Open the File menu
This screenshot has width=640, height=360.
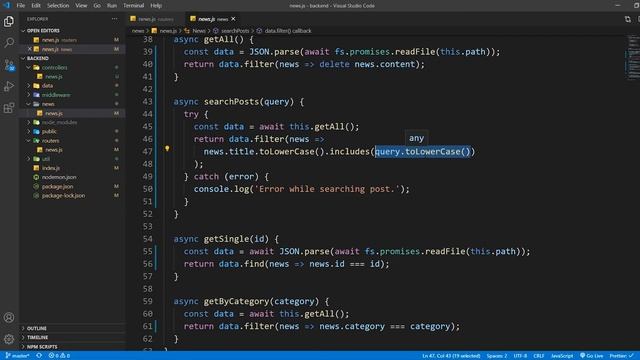(x=20, y=5)
